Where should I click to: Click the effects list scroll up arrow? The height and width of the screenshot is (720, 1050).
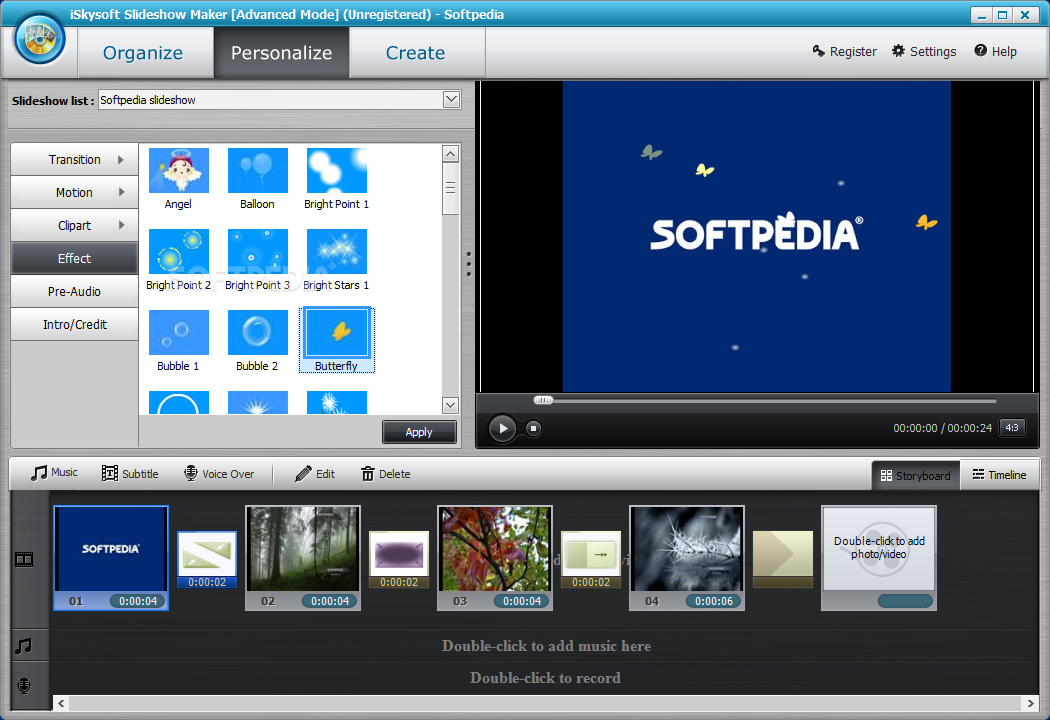451,154
